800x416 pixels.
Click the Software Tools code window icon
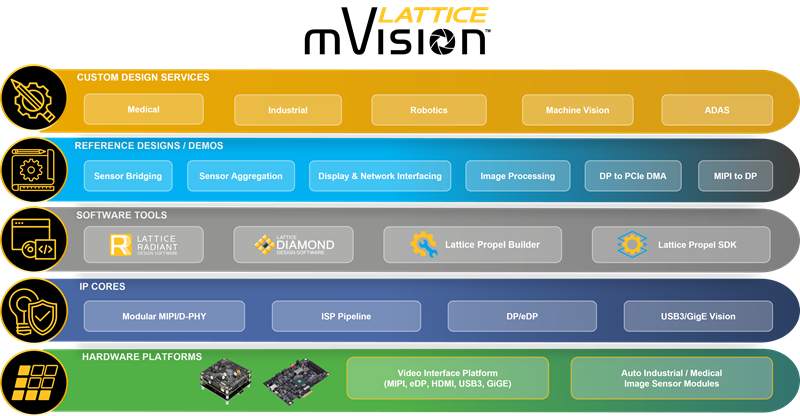pos(34,242)
